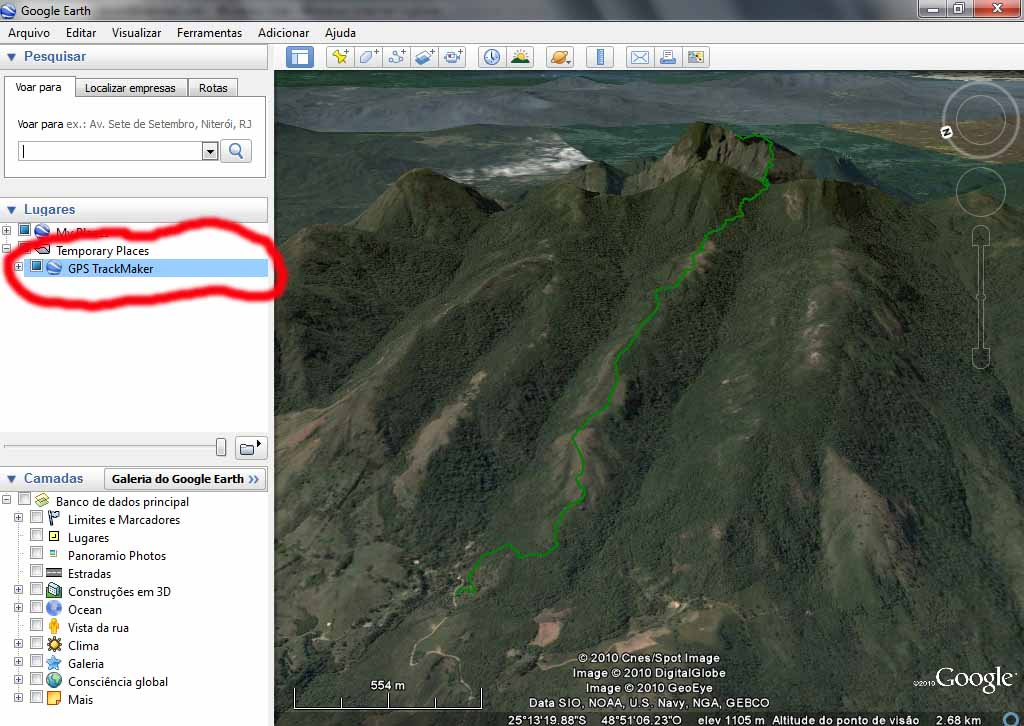Click the Add Polygon tool
This screenshot has width=1024, height=726.
click(369, 57)
